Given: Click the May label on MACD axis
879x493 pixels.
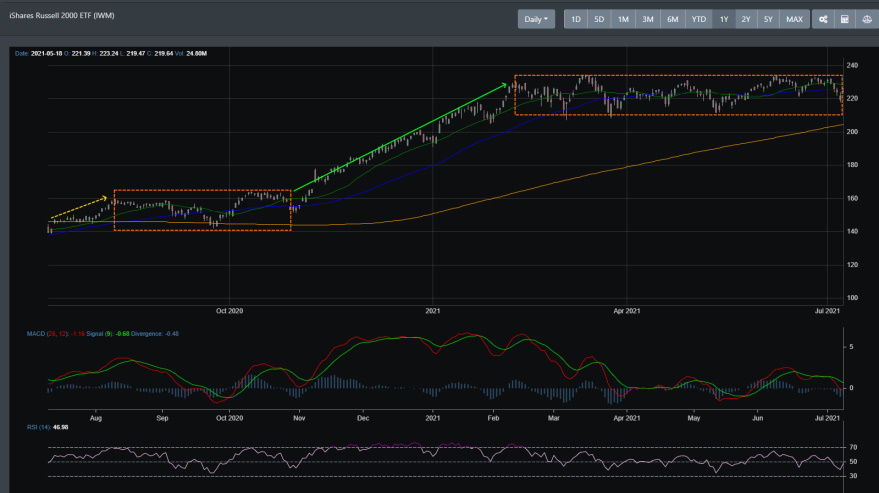Looking at the screenshot, I should [694, 418].
